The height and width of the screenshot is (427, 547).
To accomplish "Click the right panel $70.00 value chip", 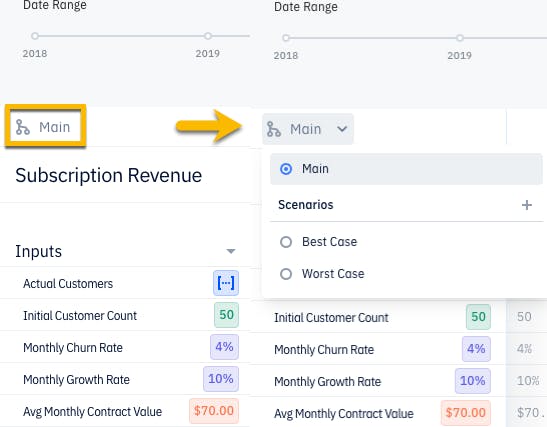I will (466, 413).
